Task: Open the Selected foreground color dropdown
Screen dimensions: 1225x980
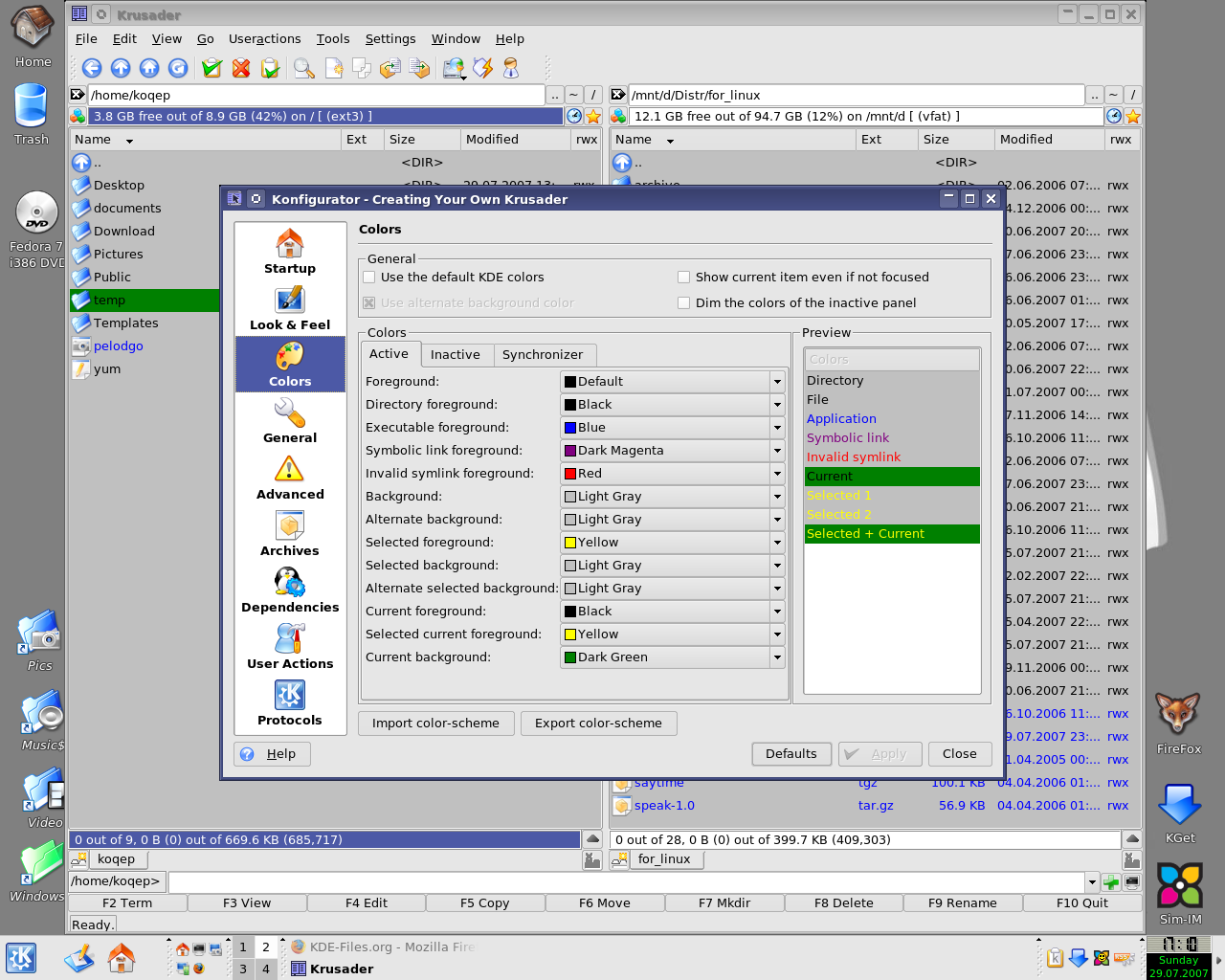Action: point(673,543)
